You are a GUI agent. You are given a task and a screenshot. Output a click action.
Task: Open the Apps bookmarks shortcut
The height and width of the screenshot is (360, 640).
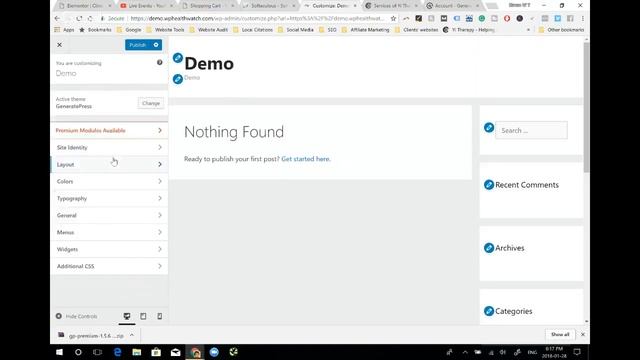pos(64,30)
